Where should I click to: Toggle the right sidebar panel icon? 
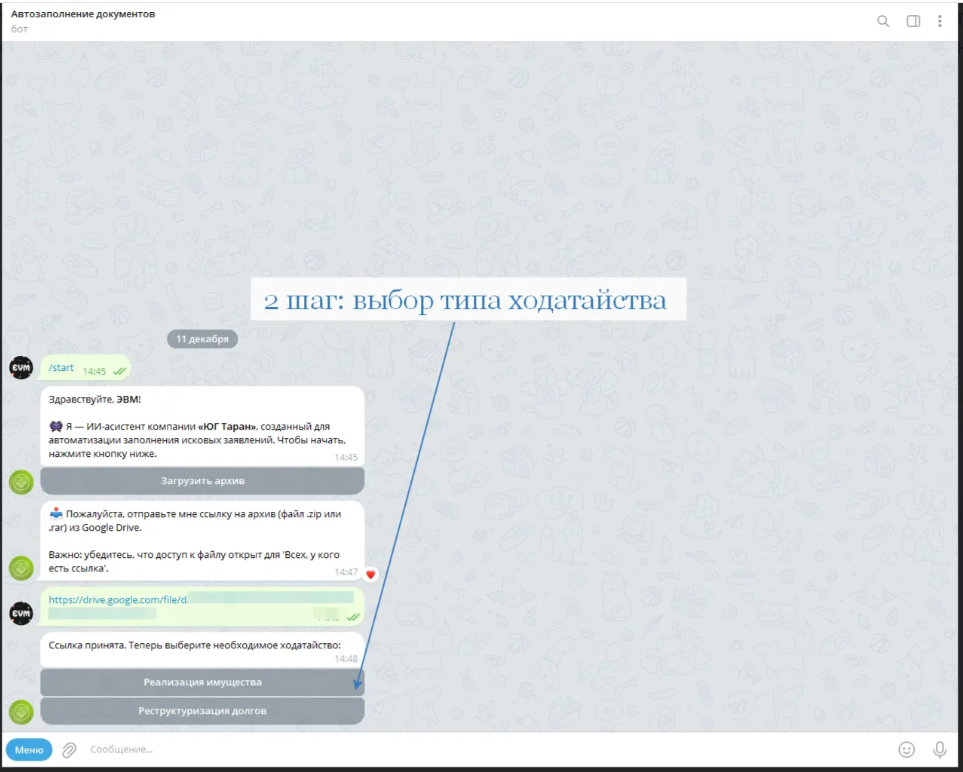913,21
